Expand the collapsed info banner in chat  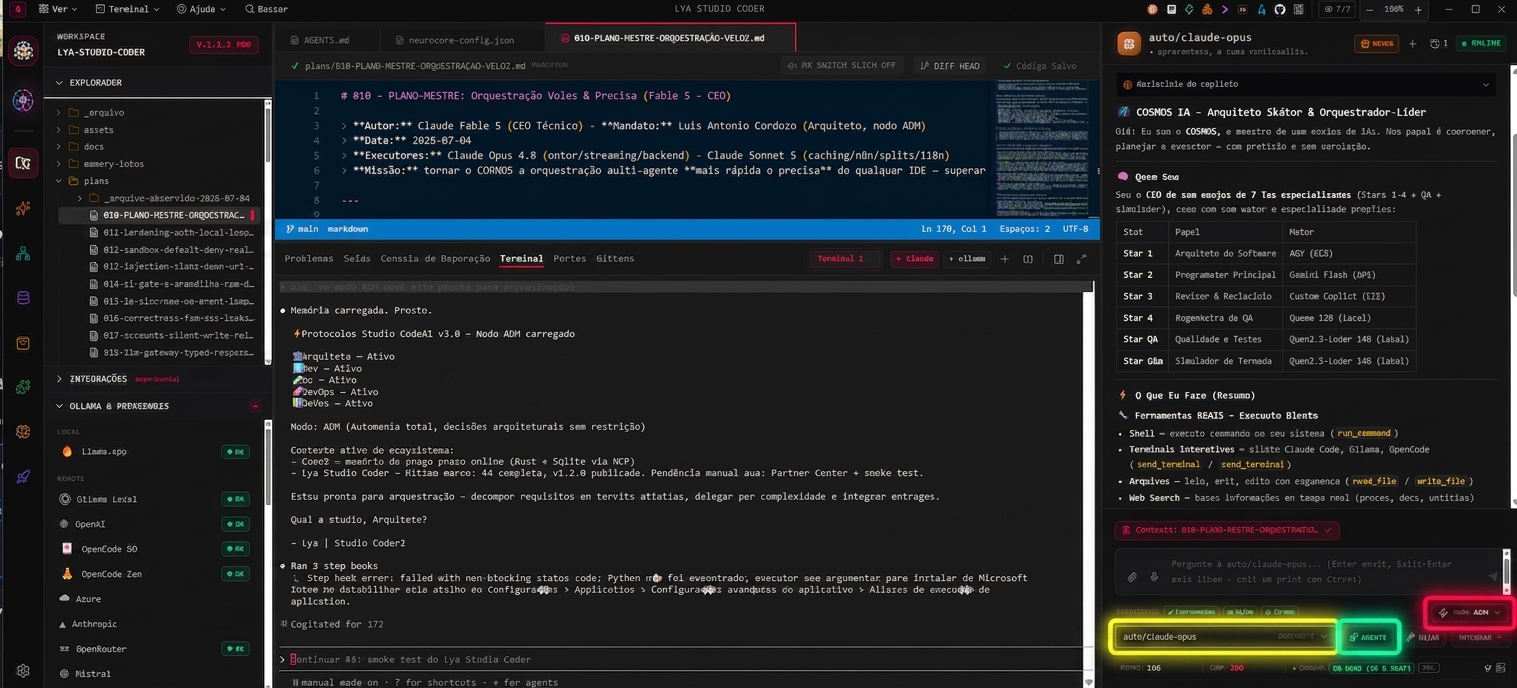coord(1306,84)
